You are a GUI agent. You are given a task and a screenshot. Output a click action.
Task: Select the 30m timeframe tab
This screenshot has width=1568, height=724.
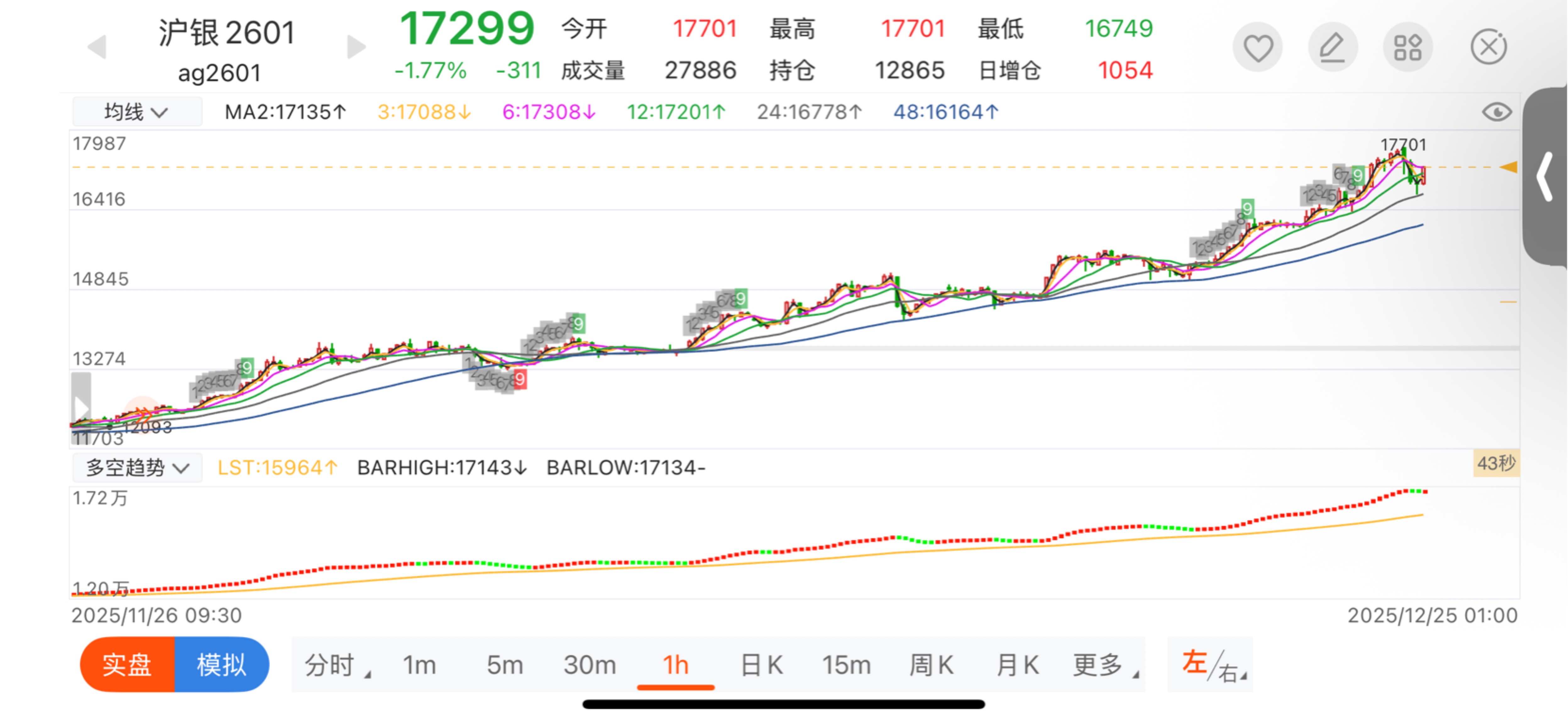click(589, 664)
